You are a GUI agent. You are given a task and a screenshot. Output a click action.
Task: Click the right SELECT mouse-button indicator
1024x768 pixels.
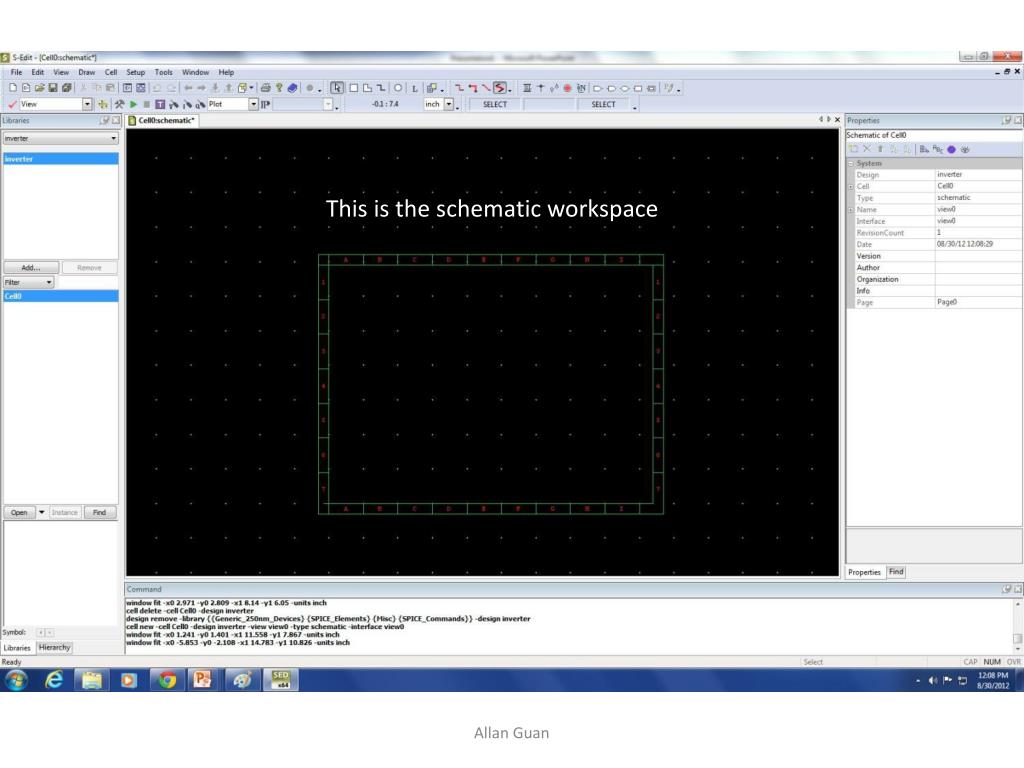[x=603, y=104]
